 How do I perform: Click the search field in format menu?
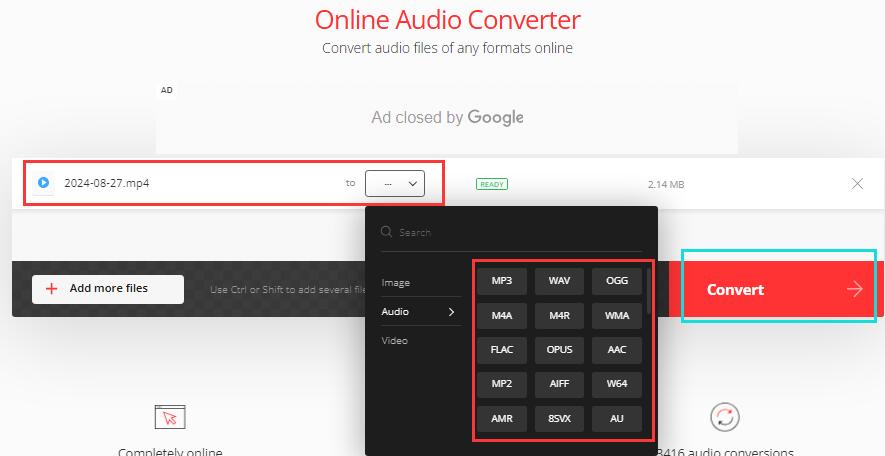click(511, 232)
